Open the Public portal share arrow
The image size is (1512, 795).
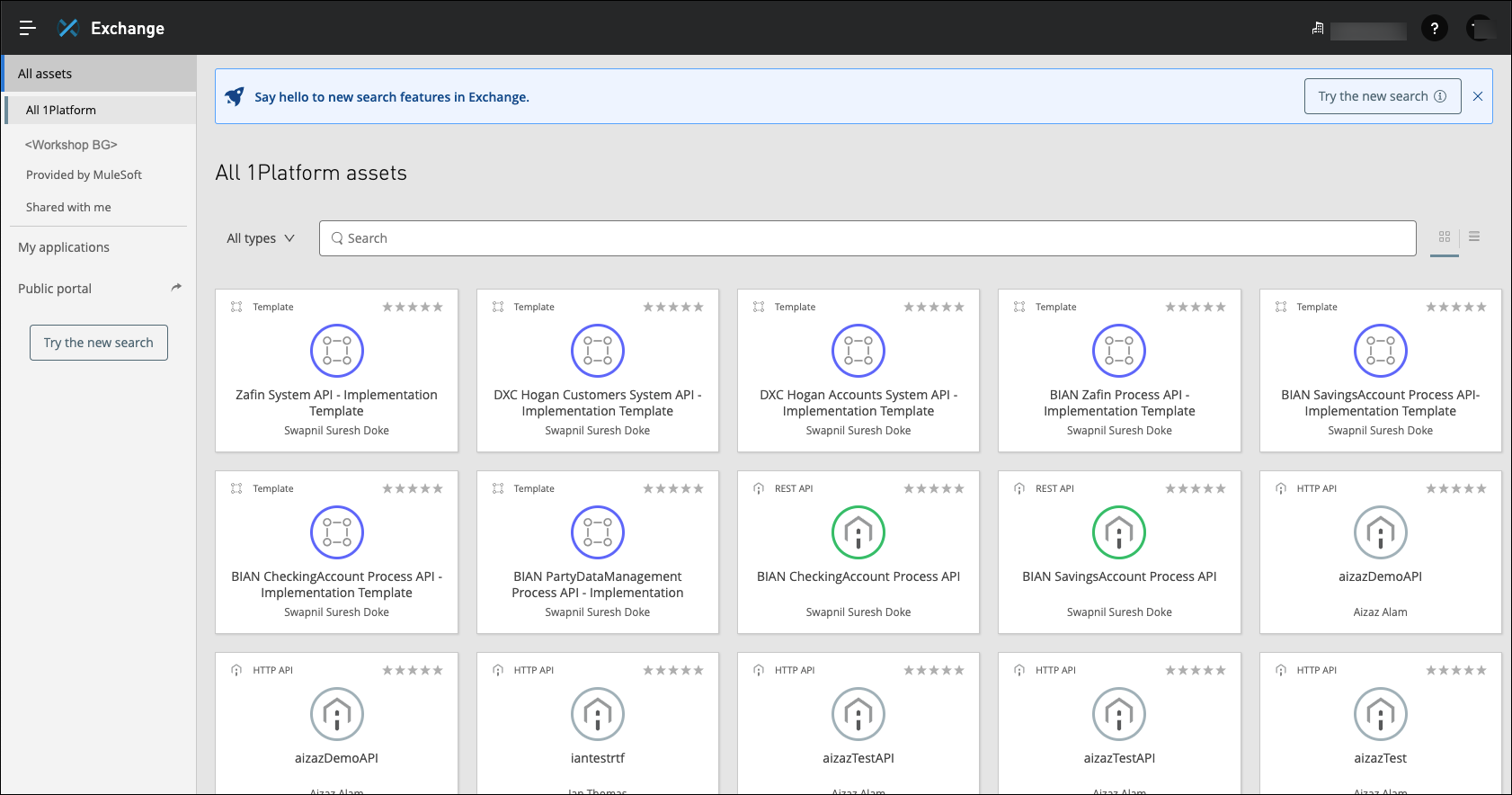[x=176, y=288]
